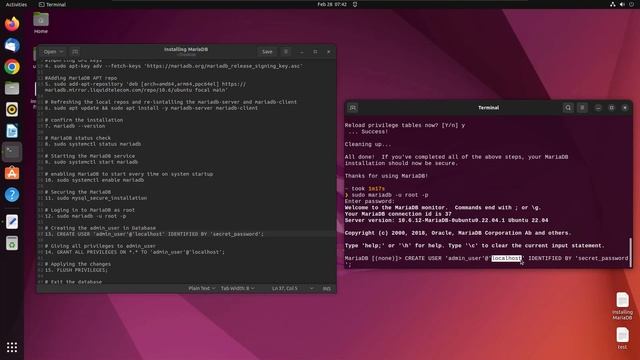Click 'sudo mariadb -u root -p' command in Terminal

click(390, 195)
